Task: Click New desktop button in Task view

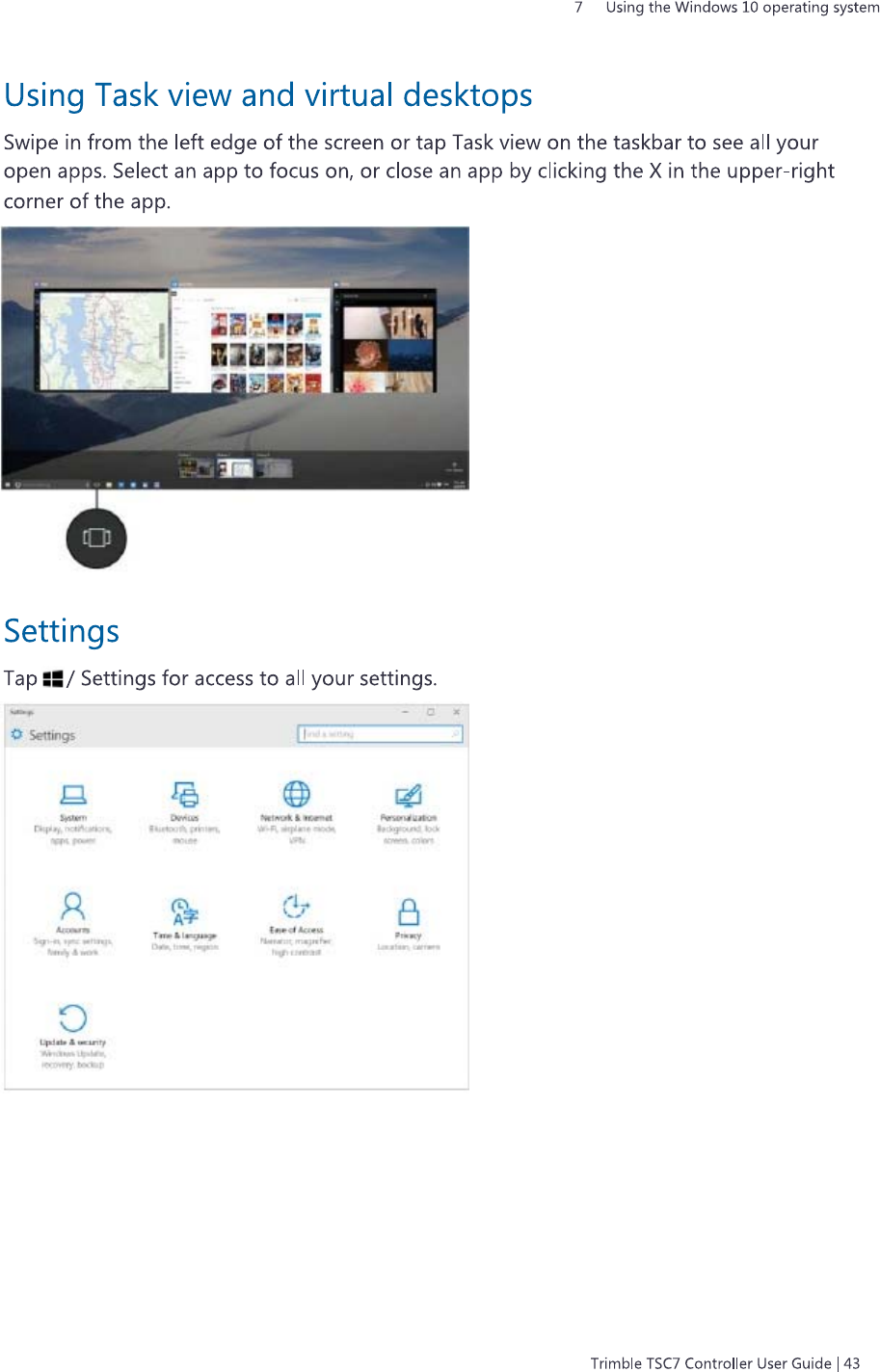Action: (453, 466)
